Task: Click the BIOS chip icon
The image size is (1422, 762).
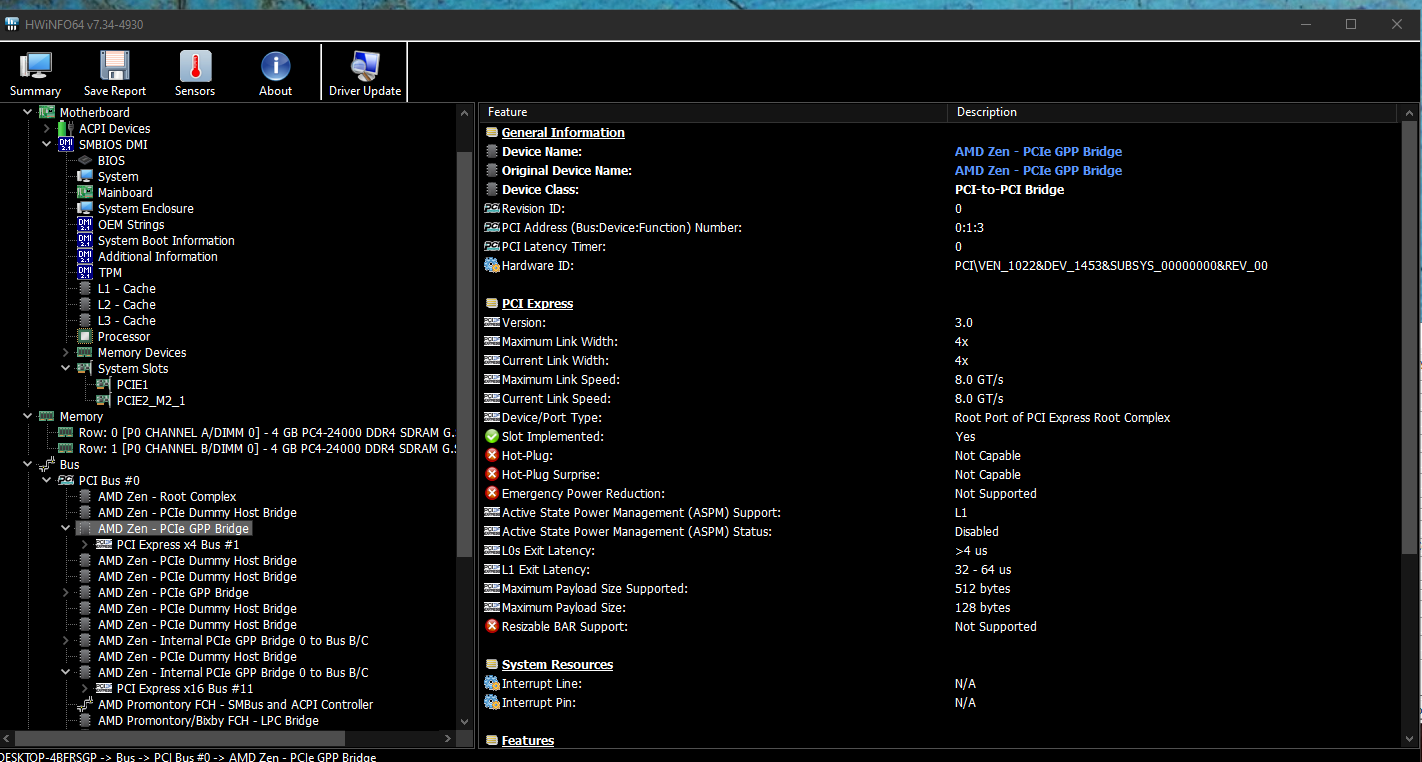Action: click(x=85, y=160)
